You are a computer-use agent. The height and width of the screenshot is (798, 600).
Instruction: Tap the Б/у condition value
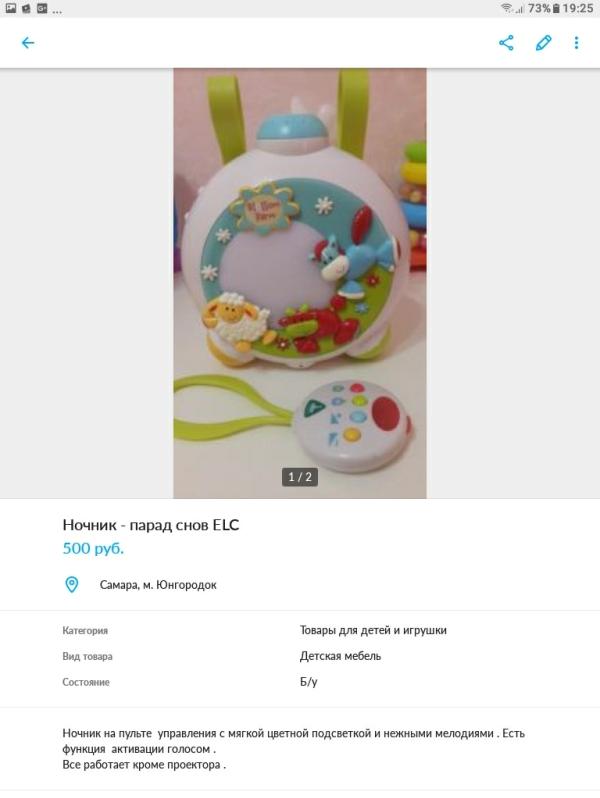pyautogui.click(x=308, y=682)
